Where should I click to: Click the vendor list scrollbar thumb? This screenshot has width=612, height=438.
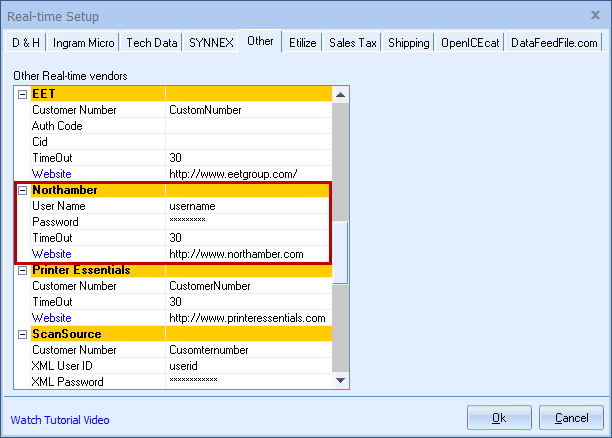click(340, 253)
